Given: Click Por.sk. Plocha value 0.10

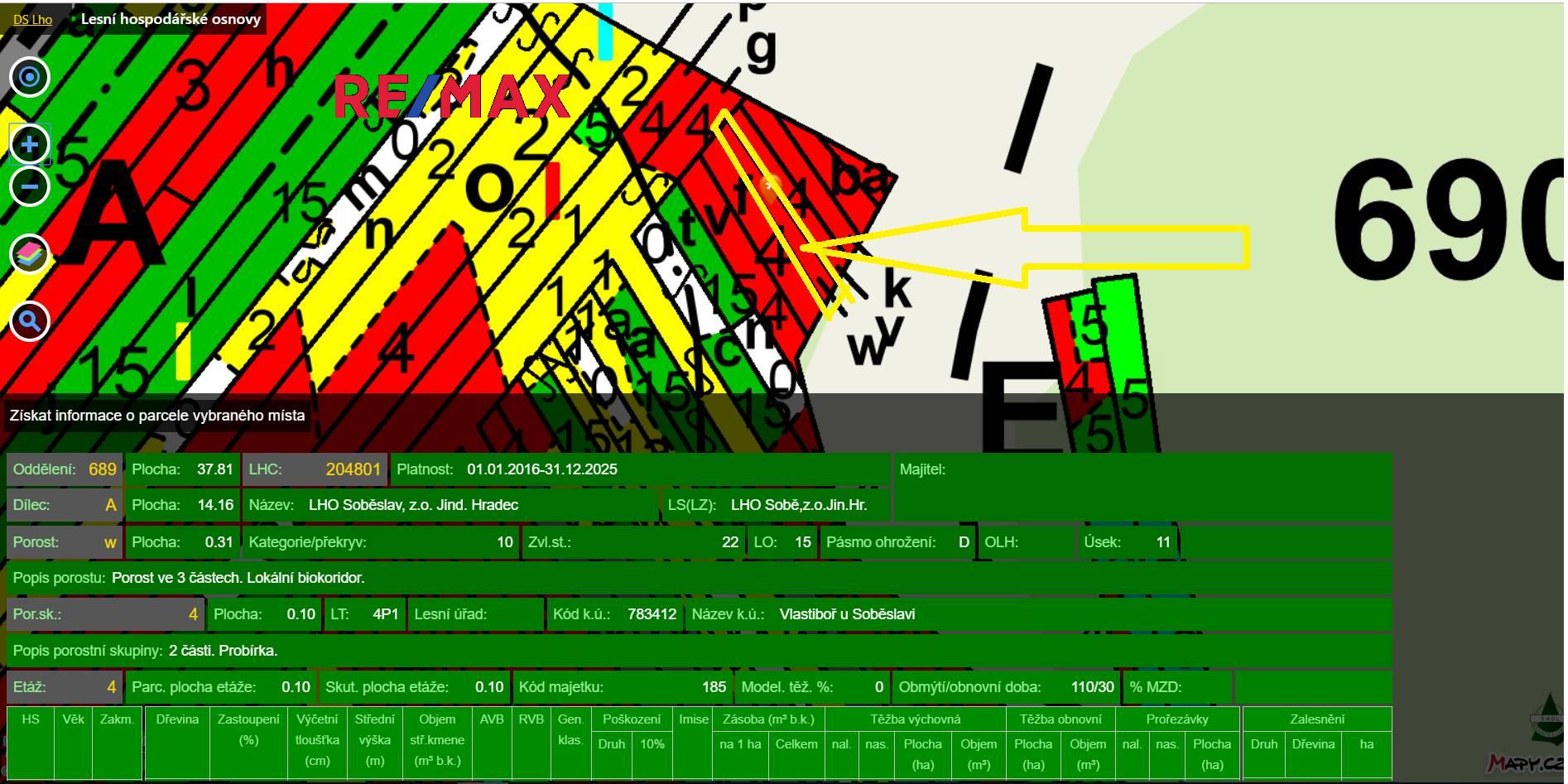Looking at the screenshot, I should (x=301, y=614).
